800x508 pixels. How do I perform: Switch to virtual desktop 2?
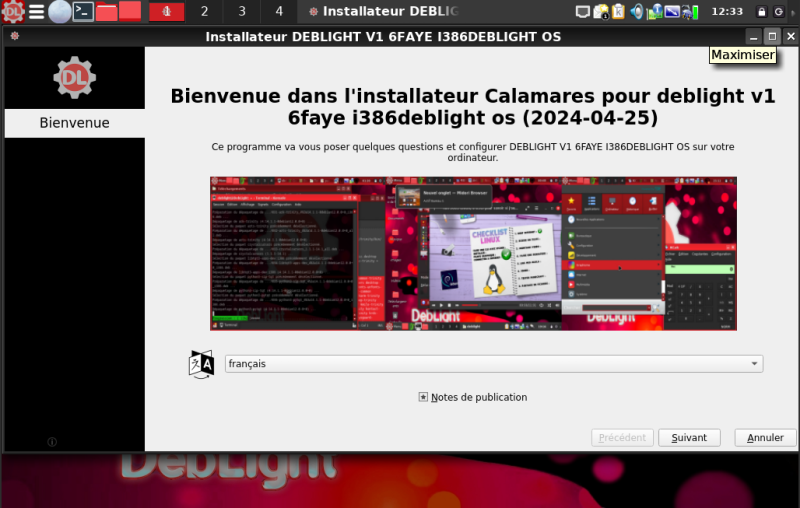pyautogui.click(x=204, y=11)
